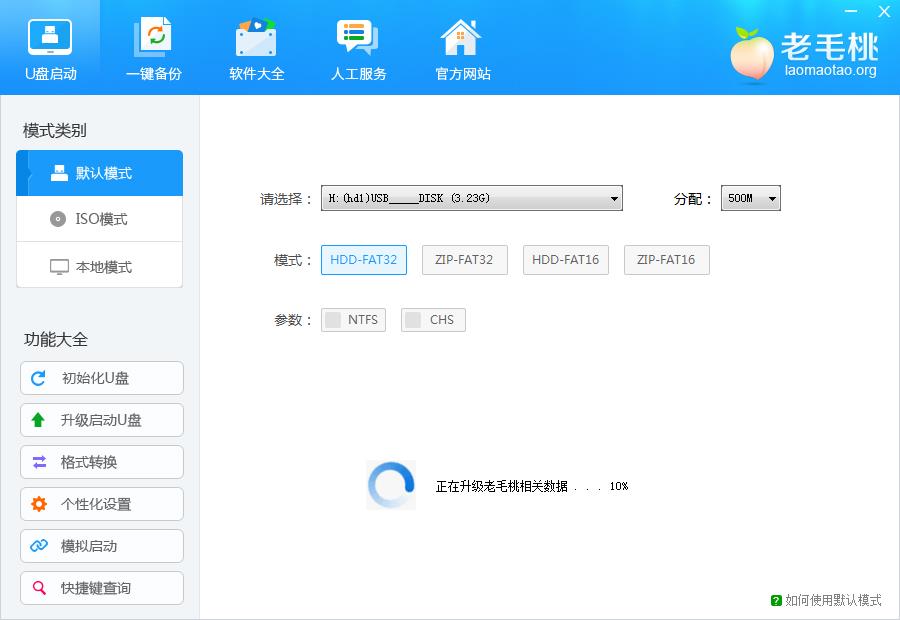Screen dimensions: 900x620
Task: Open 个性化设置 settings gear icon
Action: coord(39,504)
